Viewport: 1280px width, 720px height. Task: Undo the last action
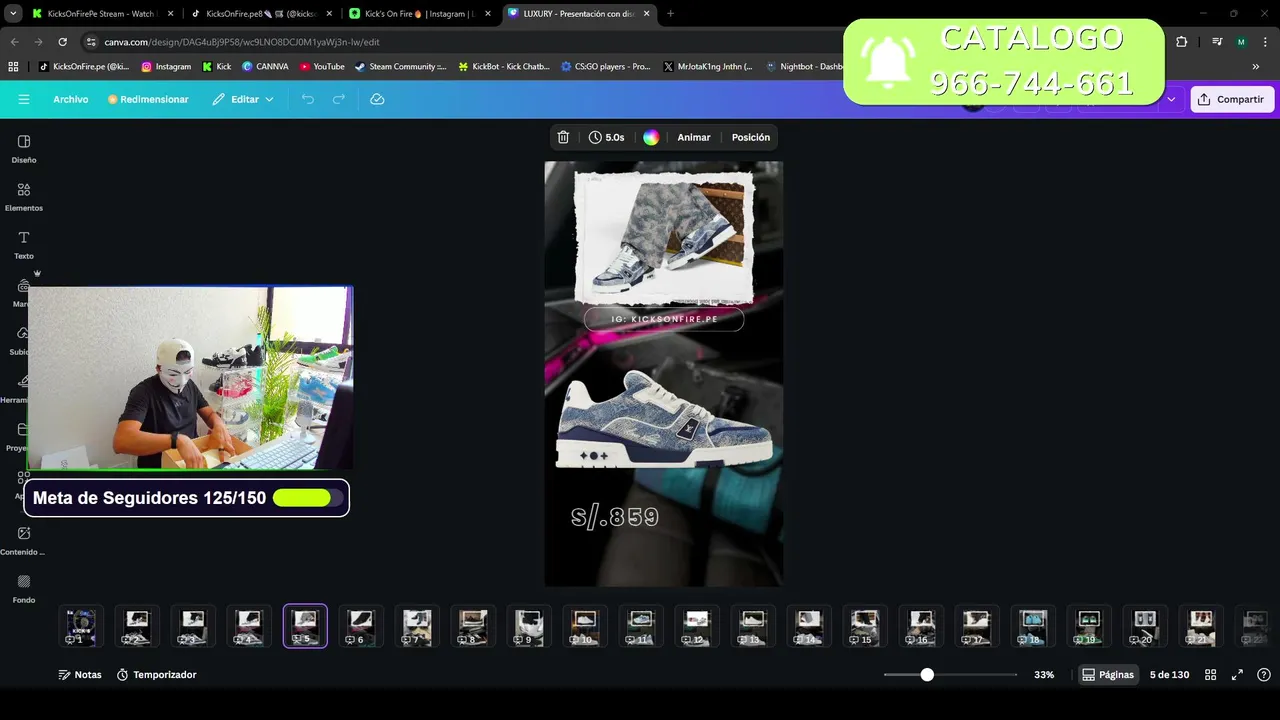click(308, 99)
